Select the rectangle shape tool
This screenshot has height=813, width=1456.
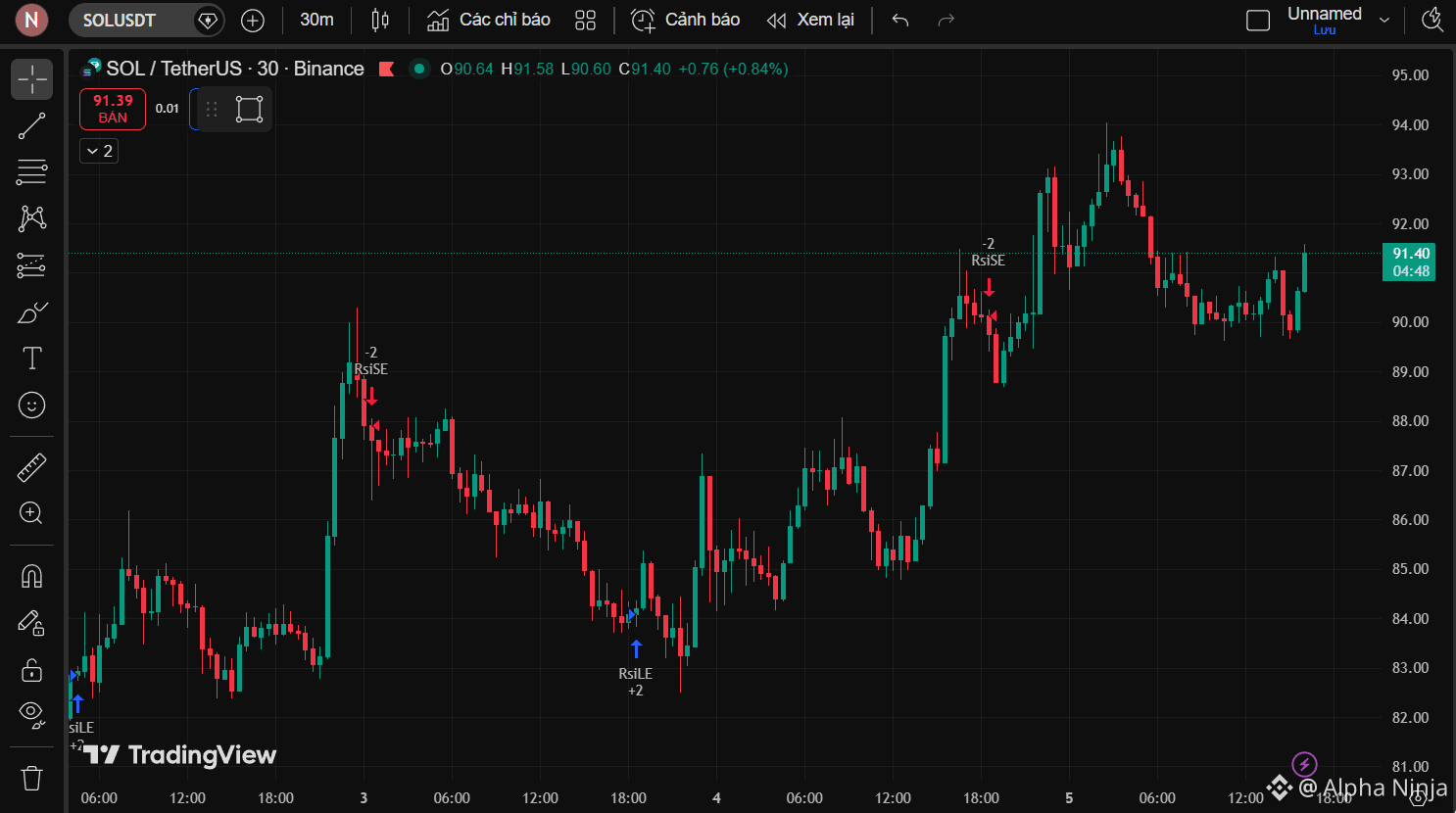point(250,109)
